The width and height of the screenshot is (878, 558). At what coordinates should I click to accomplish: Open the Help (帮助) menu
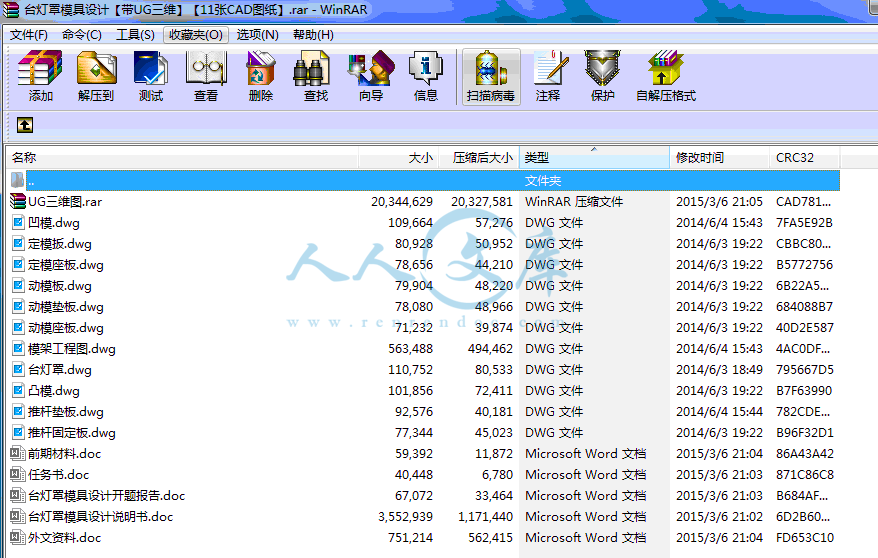[314, 35]
